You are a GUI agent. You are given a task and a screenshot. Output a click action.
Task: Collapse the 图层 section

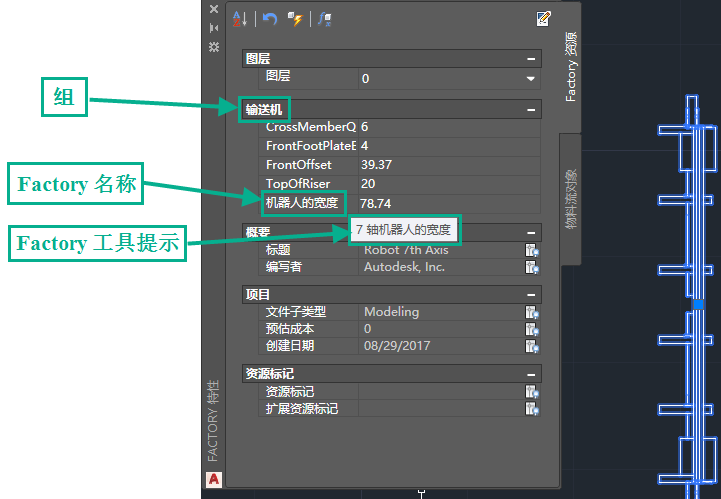point(531,59)
